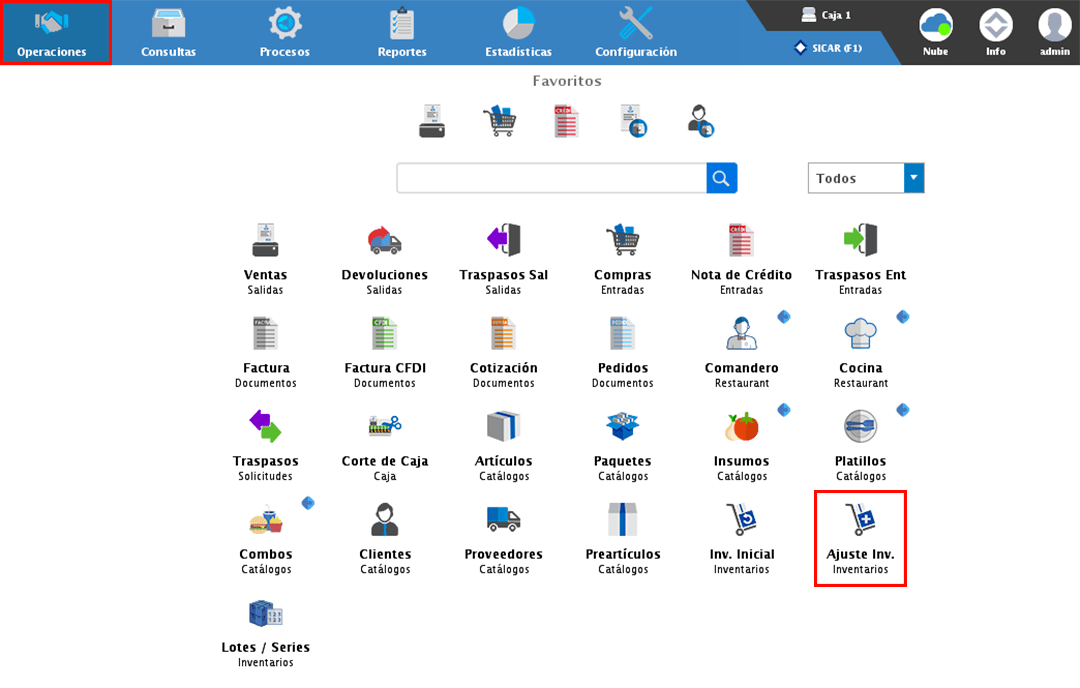This screenshot has width=1080, height=688.
Task: Open Devoluciones truck icon
Action: pos(384,241)
